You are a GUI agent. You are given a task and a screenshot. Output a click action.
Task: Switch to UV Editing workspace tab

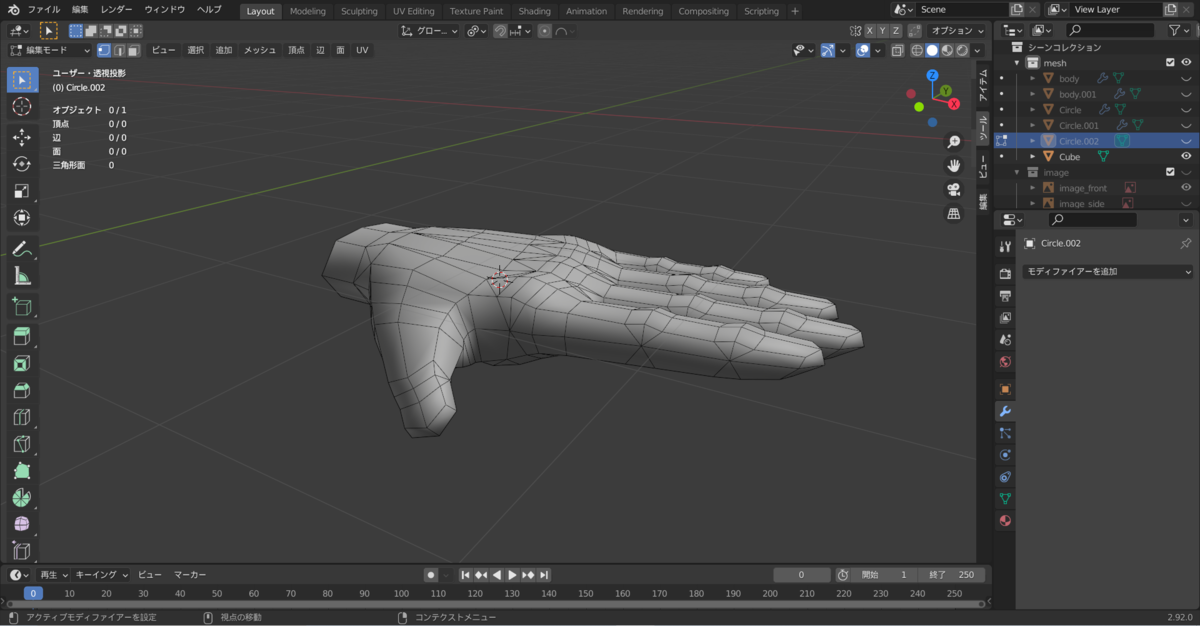click(414, 11)
